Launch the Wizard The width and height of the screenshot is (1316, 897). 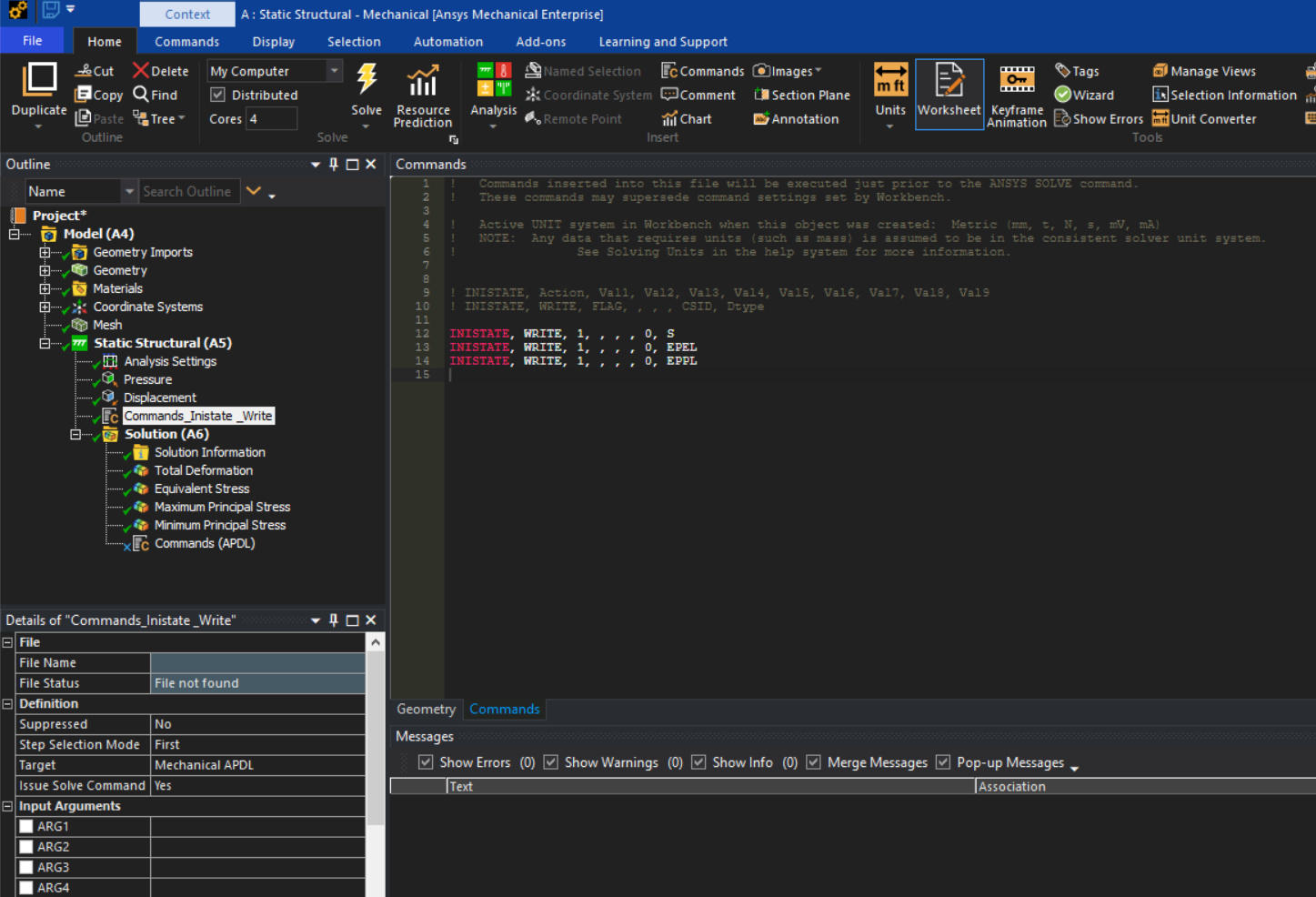[1084, 95]
